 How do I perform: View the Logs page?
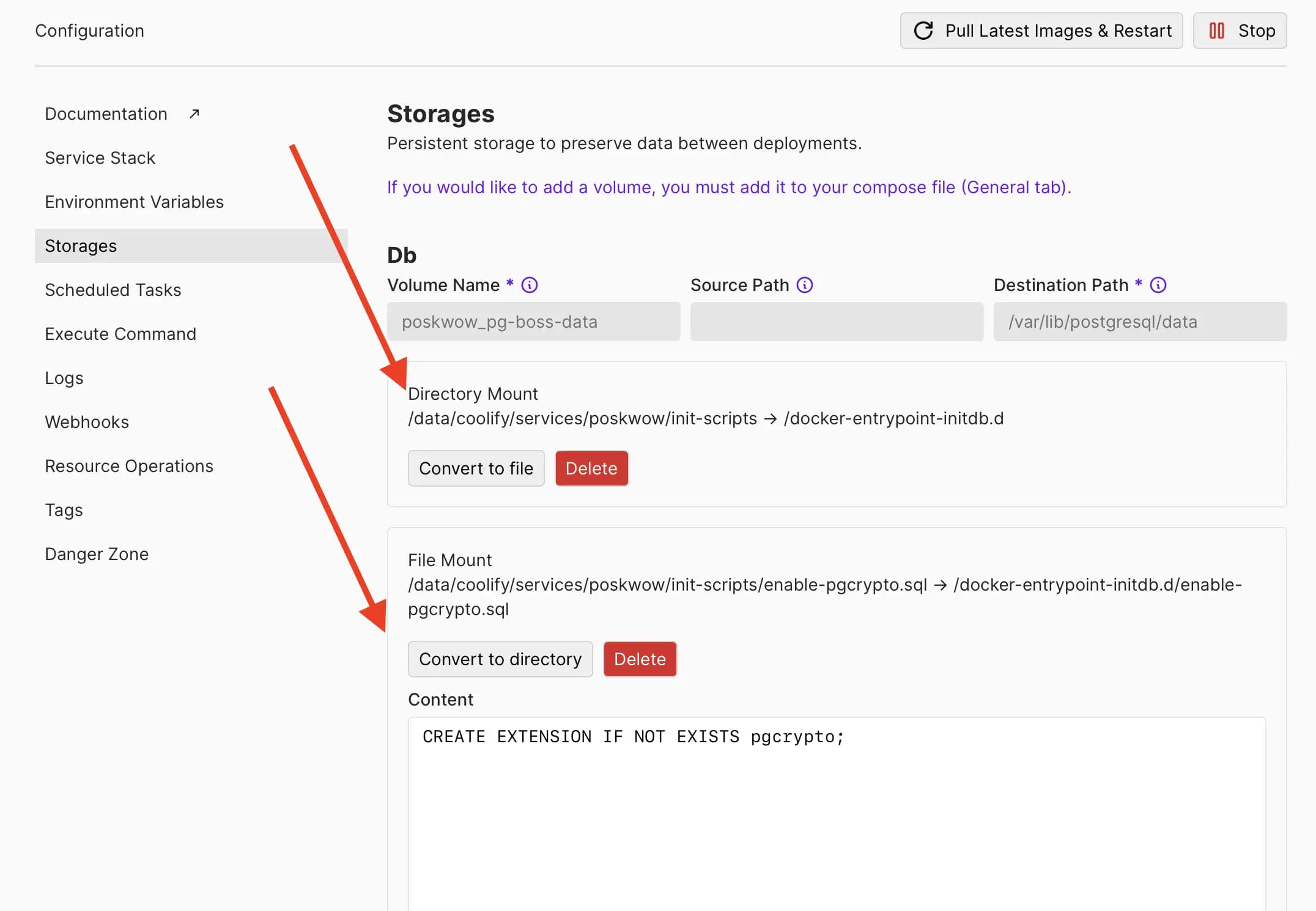(64, 378)
